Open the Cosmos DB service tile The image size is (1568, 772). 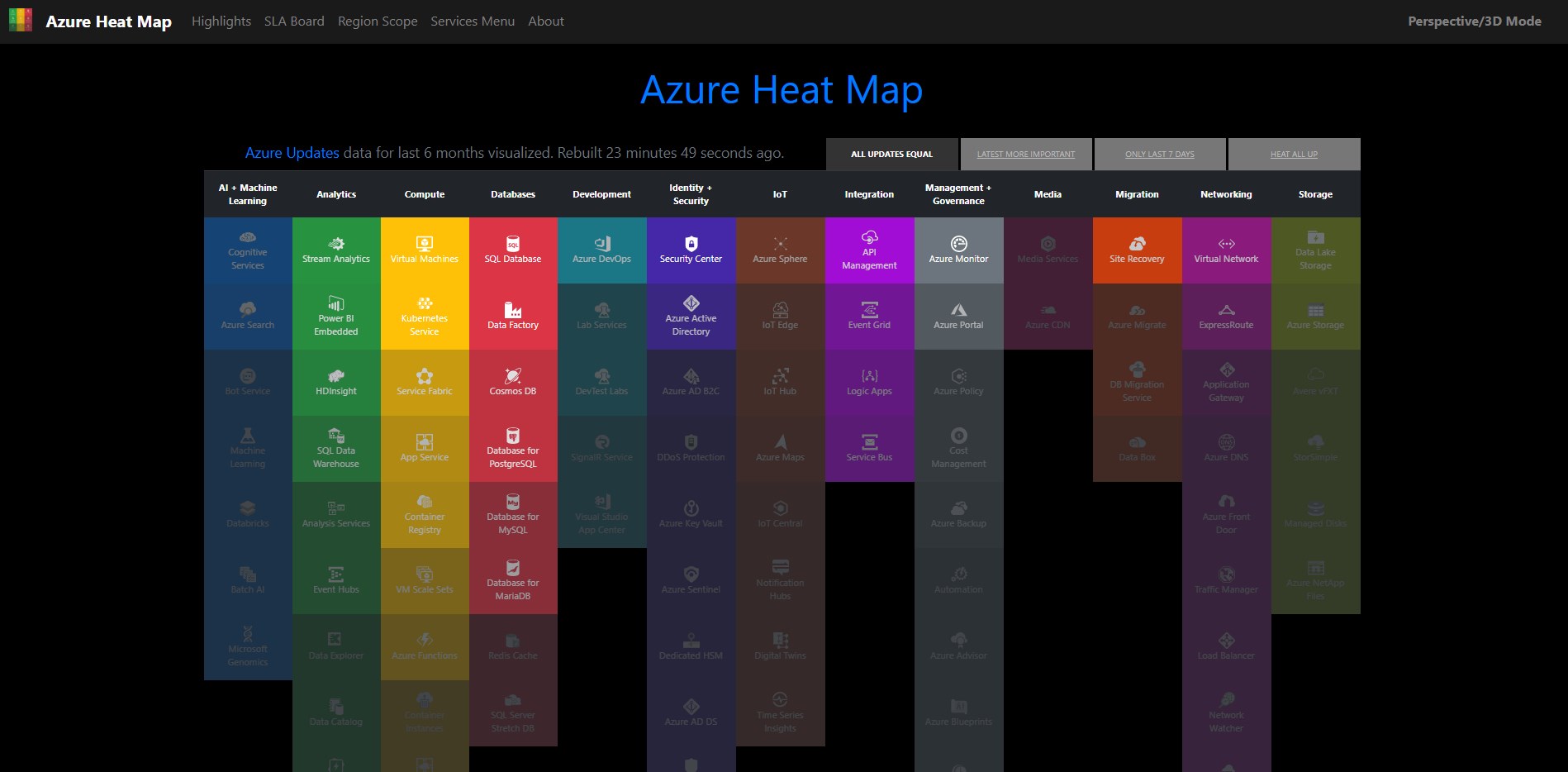(512, 383)
